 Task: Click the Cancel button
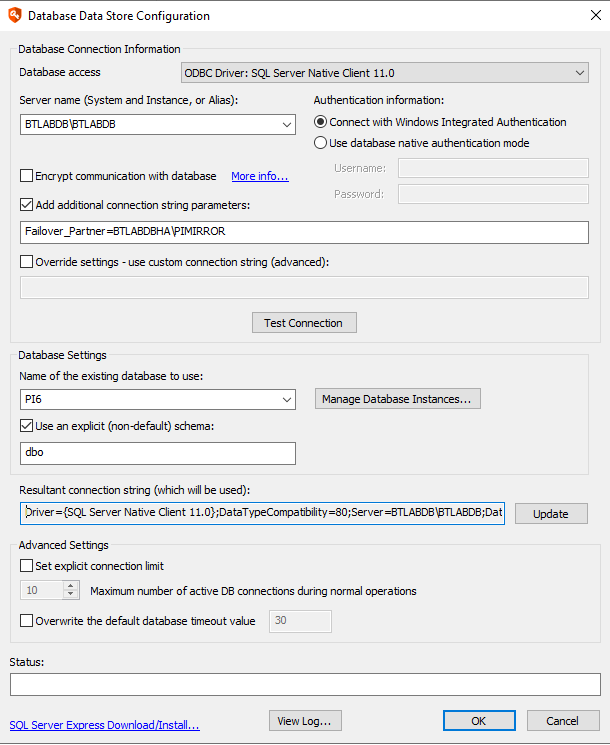point(563,721)
